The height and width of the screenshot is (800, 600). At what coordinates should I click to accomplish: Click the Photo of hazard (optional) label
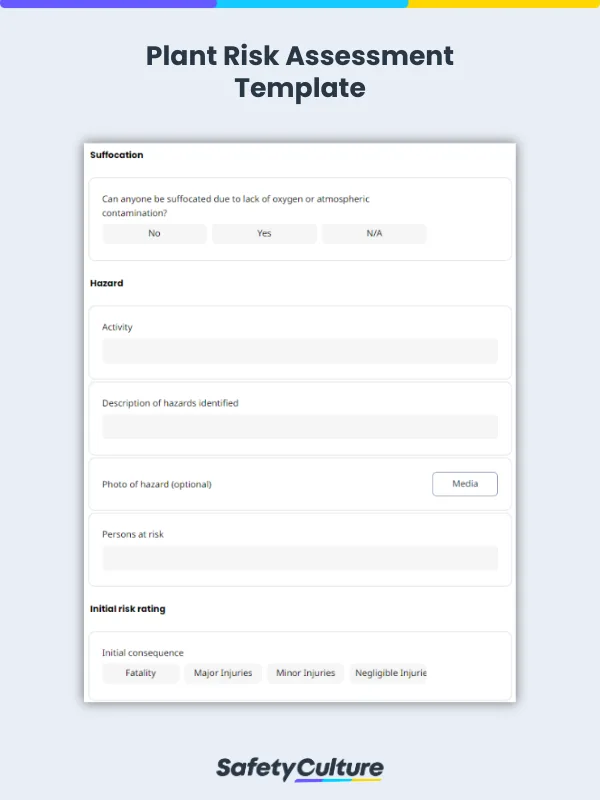157,484
